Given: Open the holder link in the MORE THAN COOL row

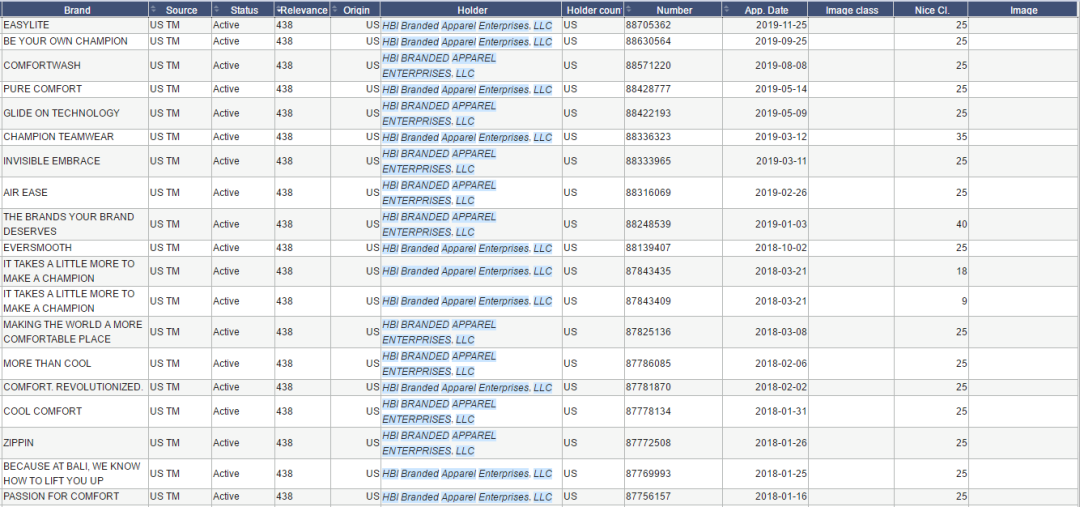Looking at the screenshot, I should coord(439,364).
